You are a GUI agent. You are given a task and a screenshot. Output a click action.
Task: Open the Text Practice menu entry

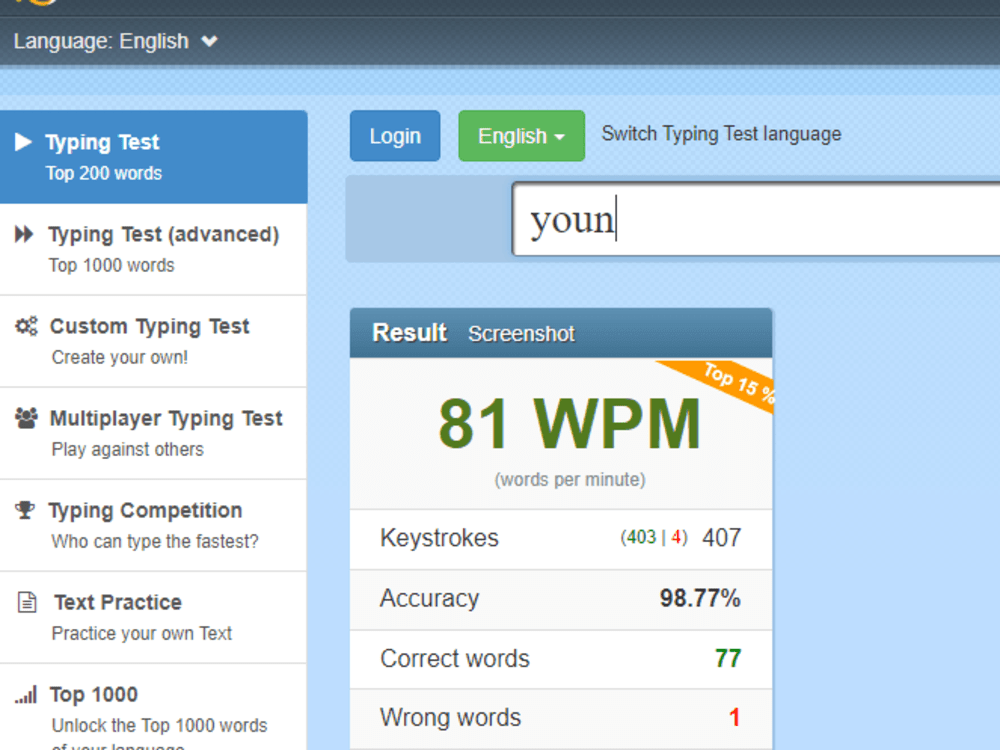[x=154, y=617]
